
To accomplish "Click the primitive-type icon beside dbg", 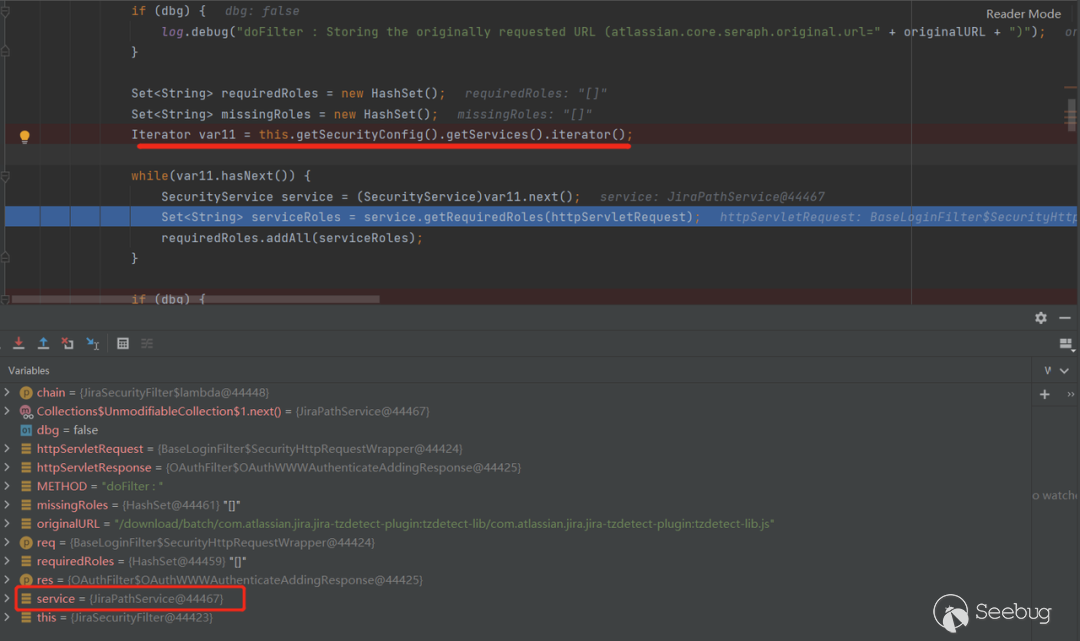I will 26,430.
